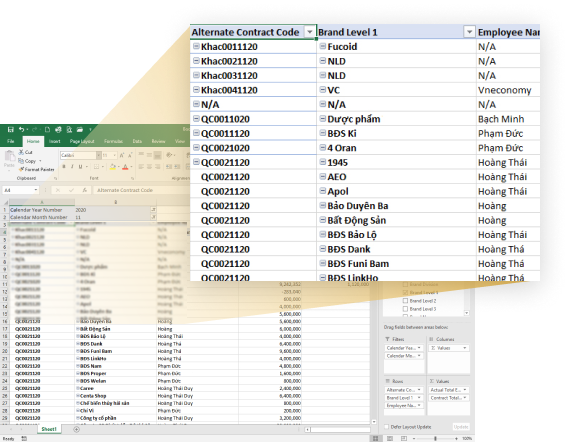Click the Save icon in the quick access toolbar
Screen dimensions: 570x442
point(11,129)
